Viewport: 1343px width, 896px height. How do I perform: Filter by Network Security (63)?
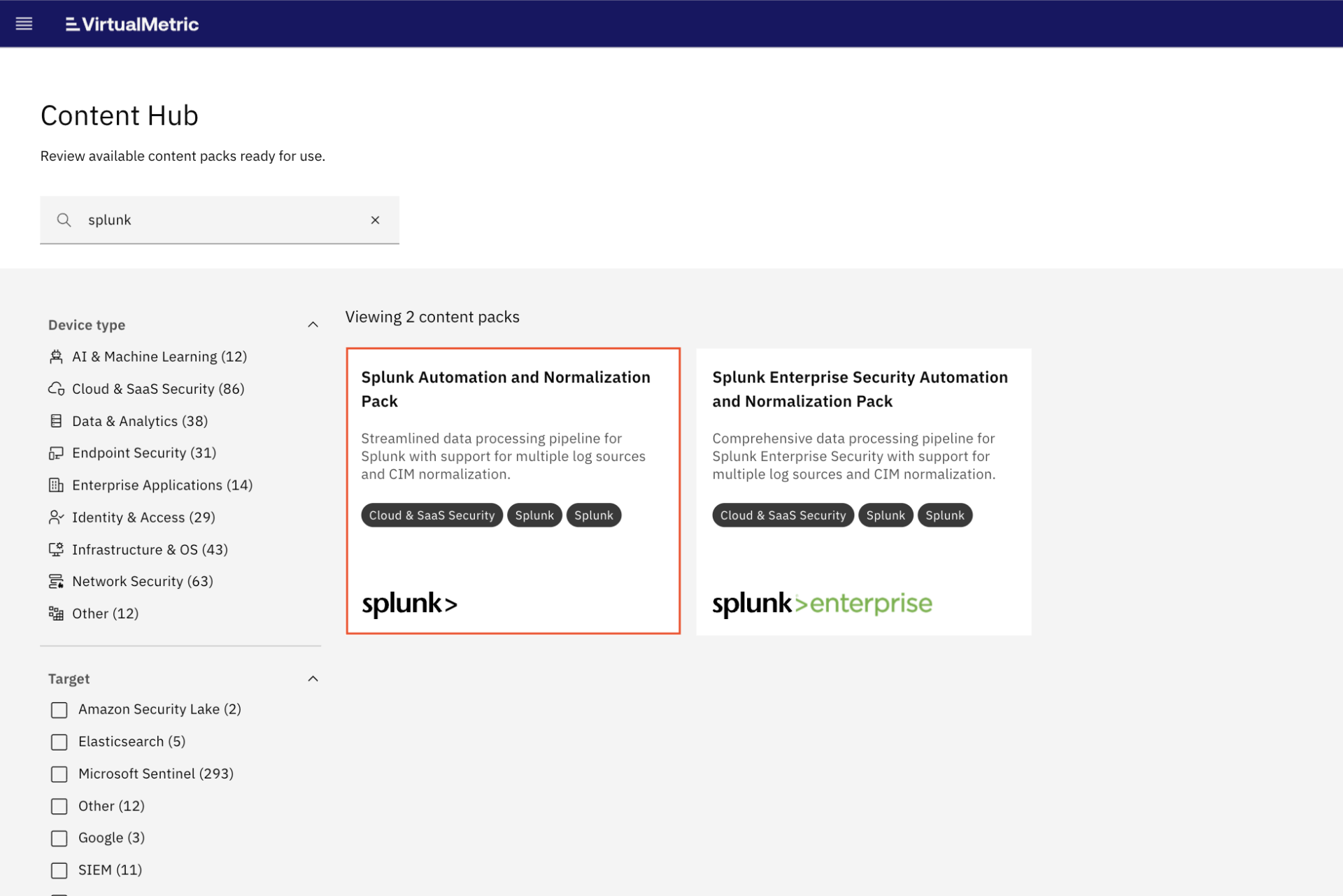[143, 581]
